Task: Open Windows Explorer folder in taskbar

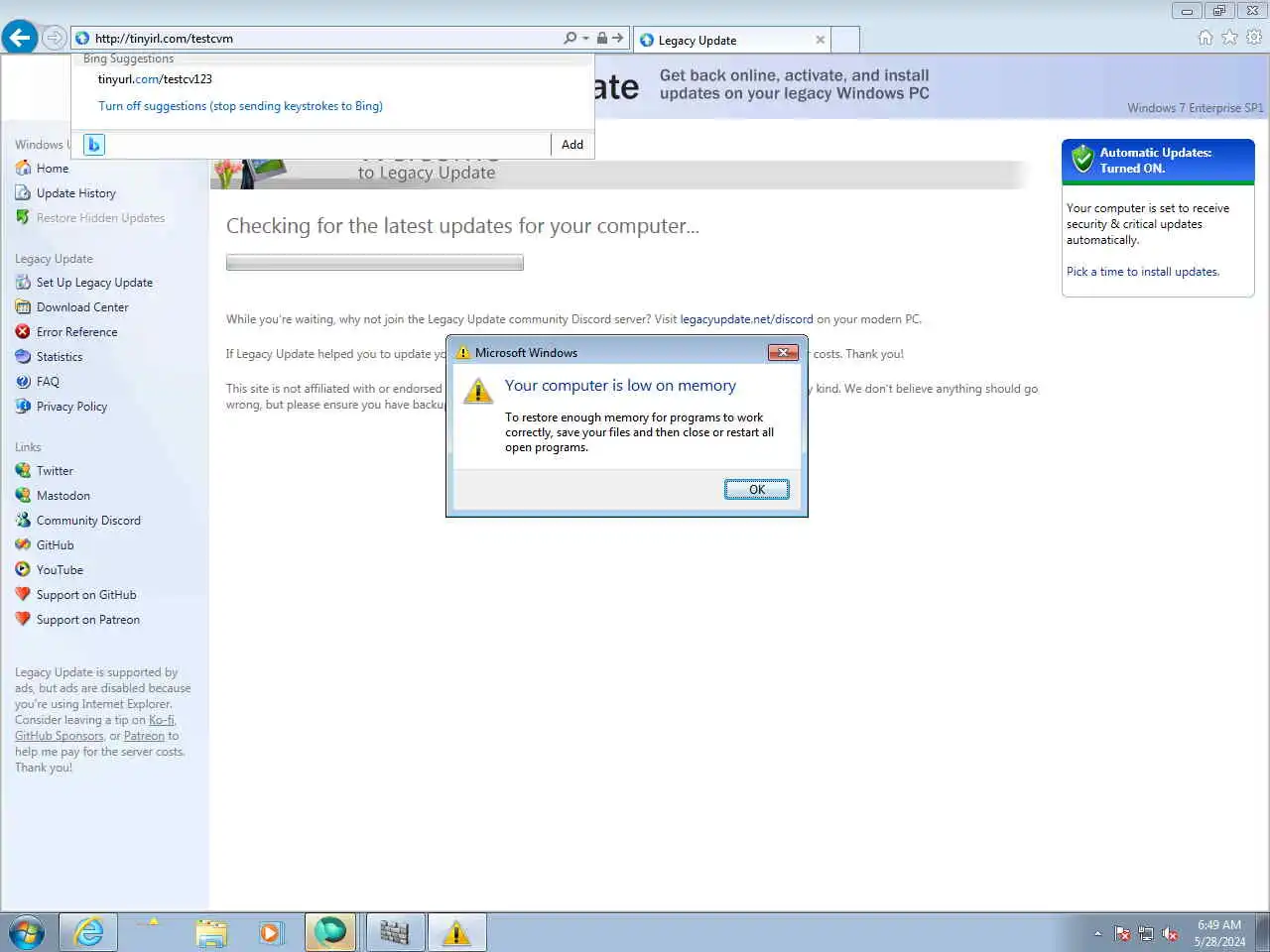Action: 210,933
